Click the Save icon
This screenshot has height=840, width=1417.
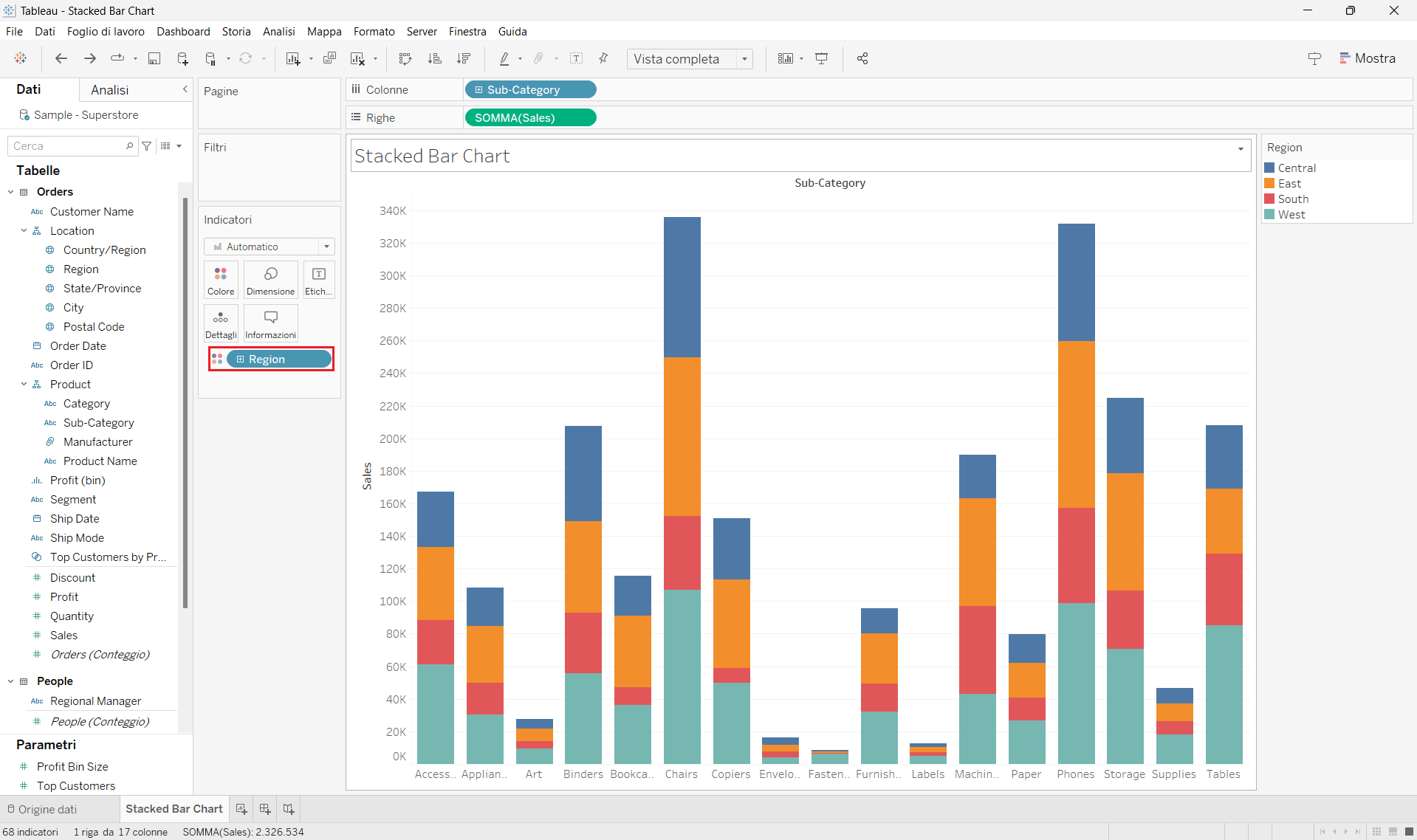pyautogui.click(x=154, y=58)
